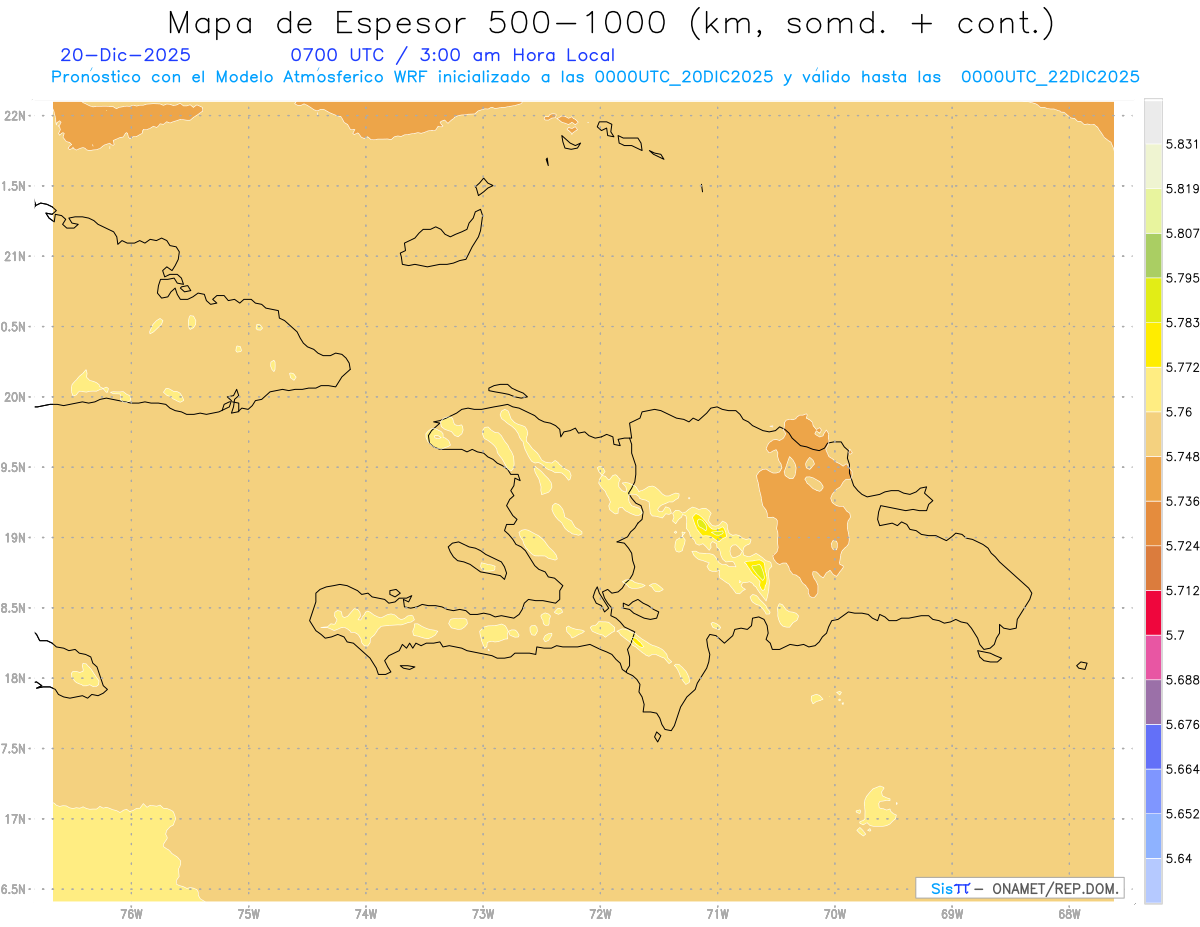The image size is (1200, 927).
Task: Click the legend value 5.783
Action: pyautogui.click(x=1182, y=322)
